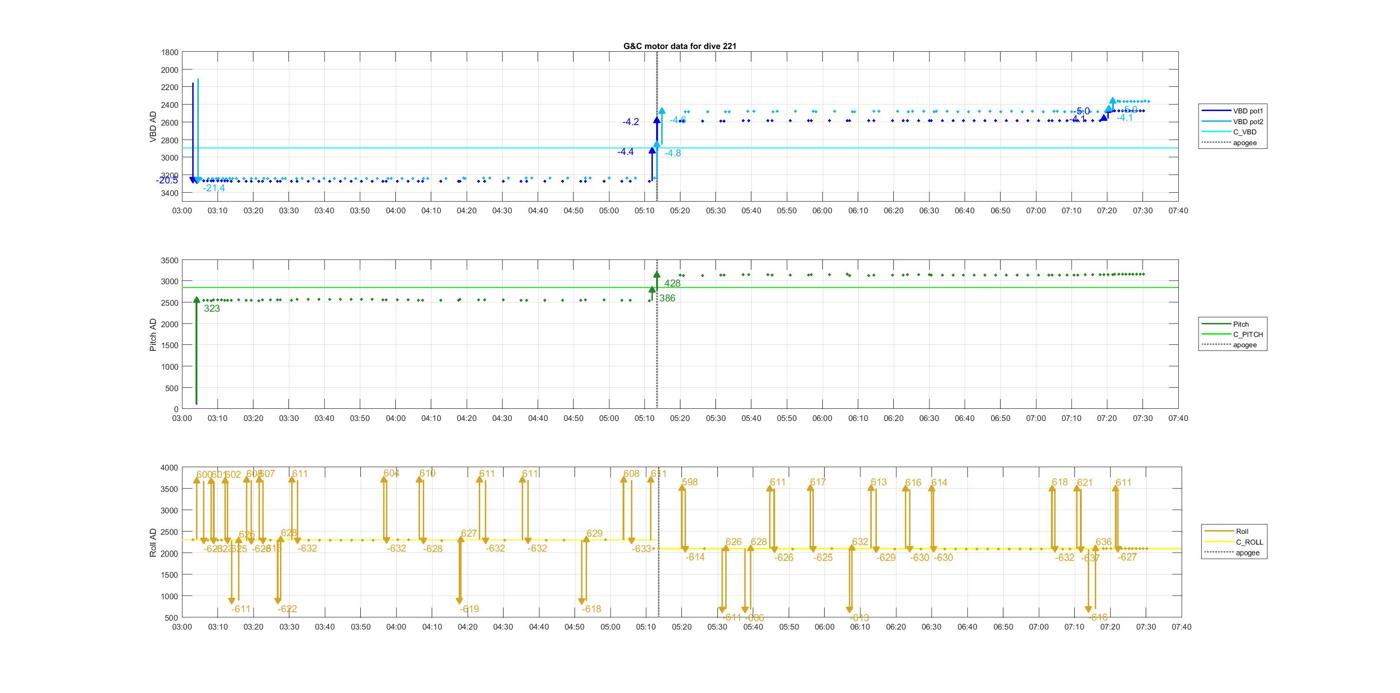The image size is (1400, 693).
Task: Click the "-633" roll annotation
Action: coord(641,549)
